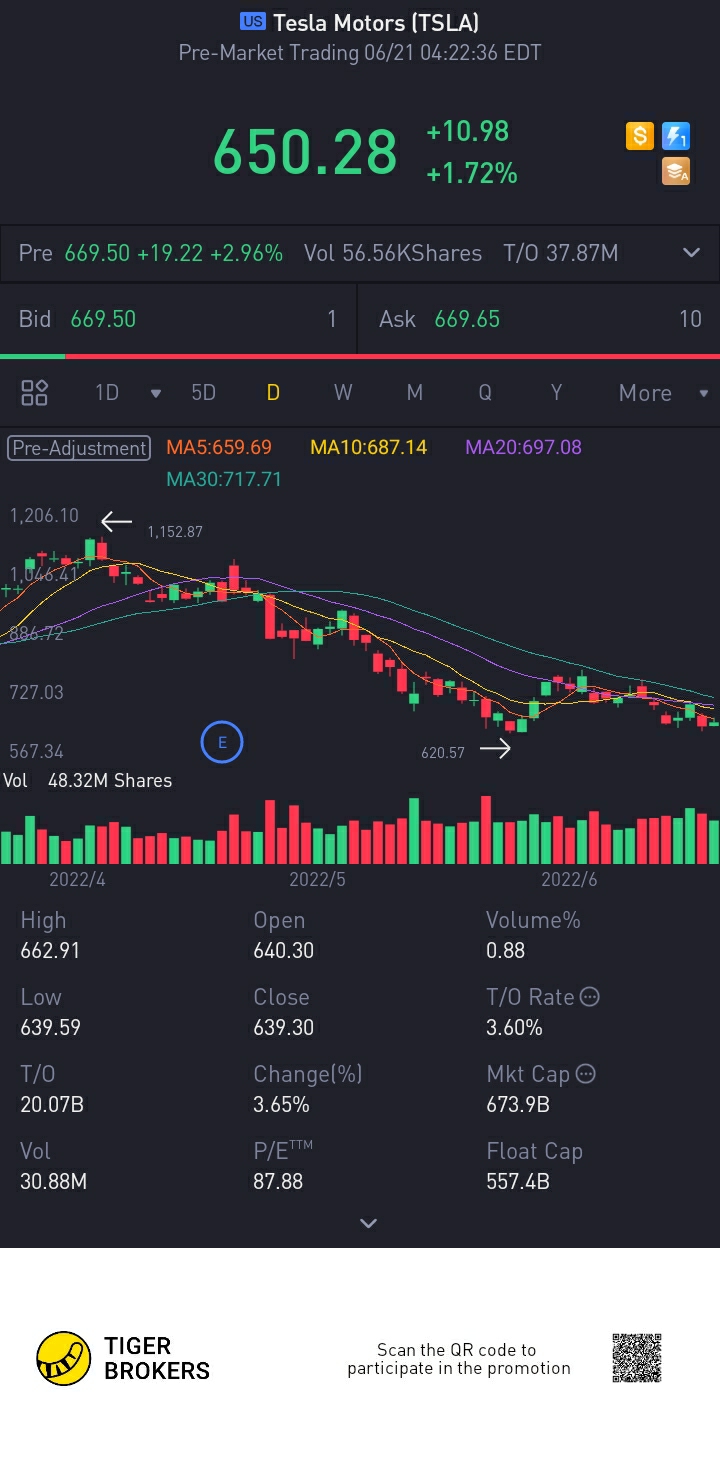Tap the Vol 56.56KShares pre-market volume
Image resolution: width=720 pixels, height=1469 pixels.
point(393,253)
